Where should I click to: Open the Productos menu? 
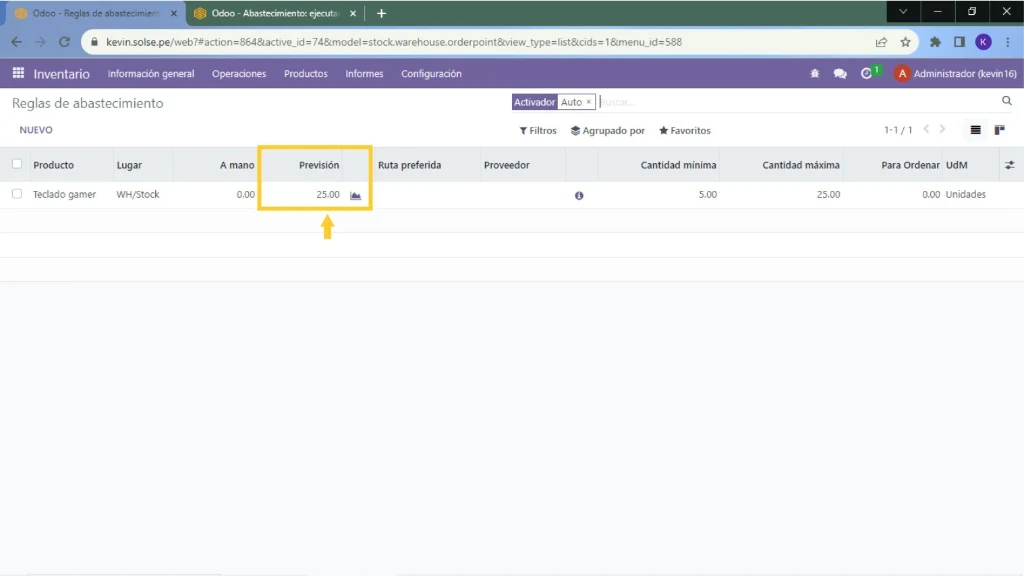(x=306, y=74)
